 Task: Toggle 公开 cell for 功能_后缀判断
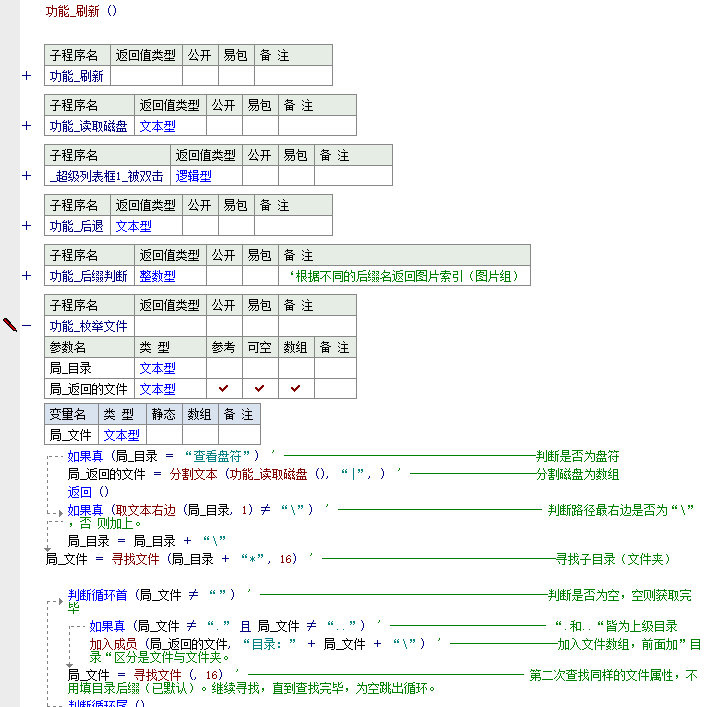click(224, 276)
